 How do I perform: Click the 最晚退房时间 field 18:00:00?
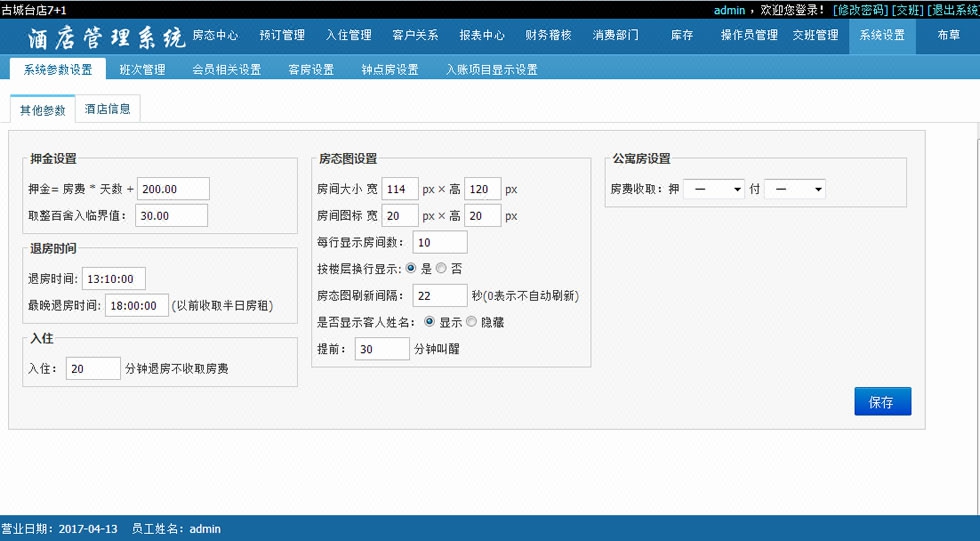[x=137, y=305]
